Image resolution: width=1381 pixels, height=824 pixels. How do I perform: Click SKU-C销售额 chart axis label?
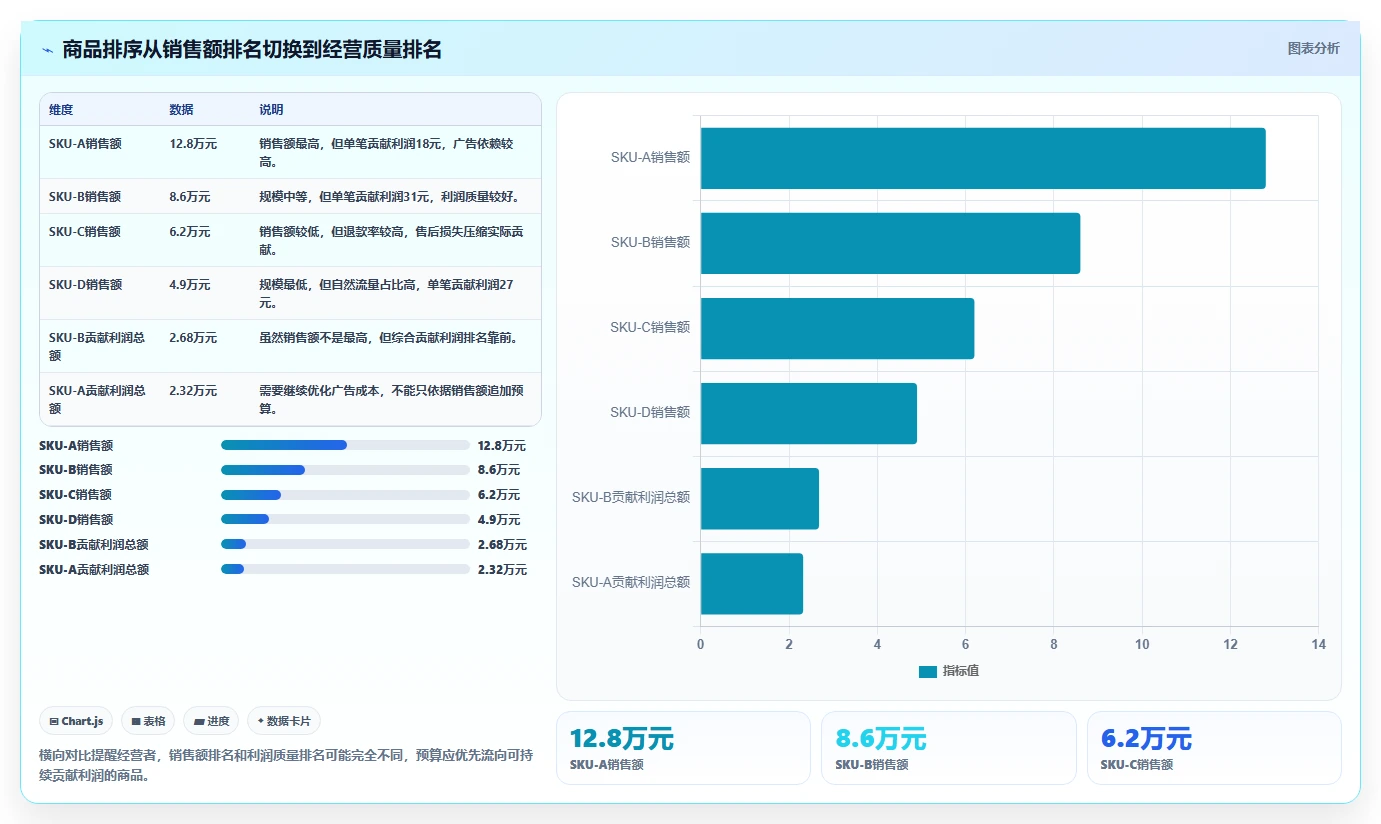(650, 328)
